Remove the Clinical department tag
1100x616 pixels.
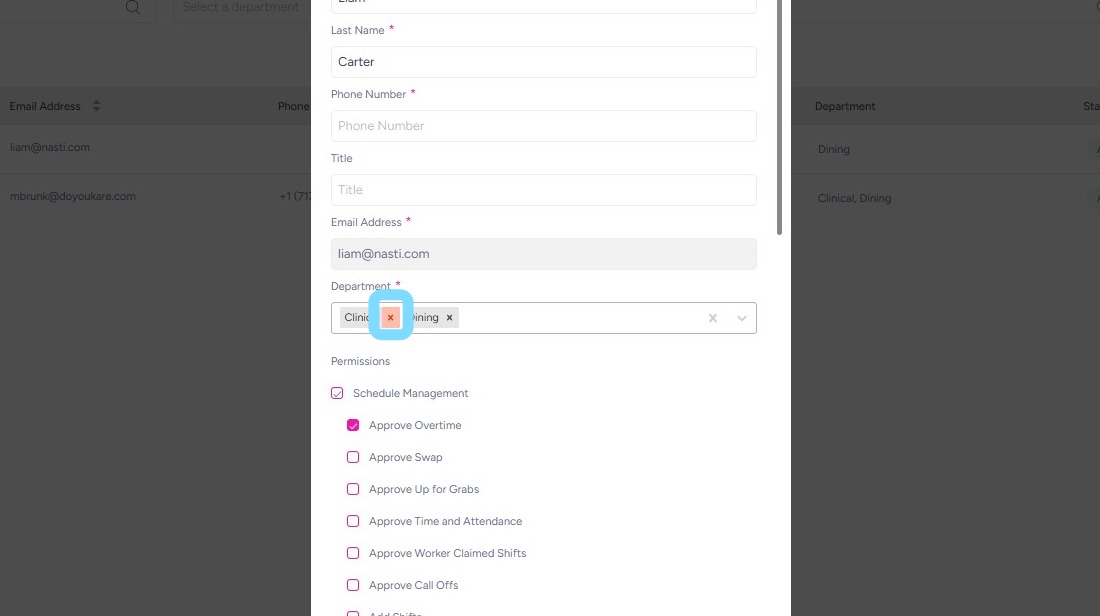click(391, 318)
